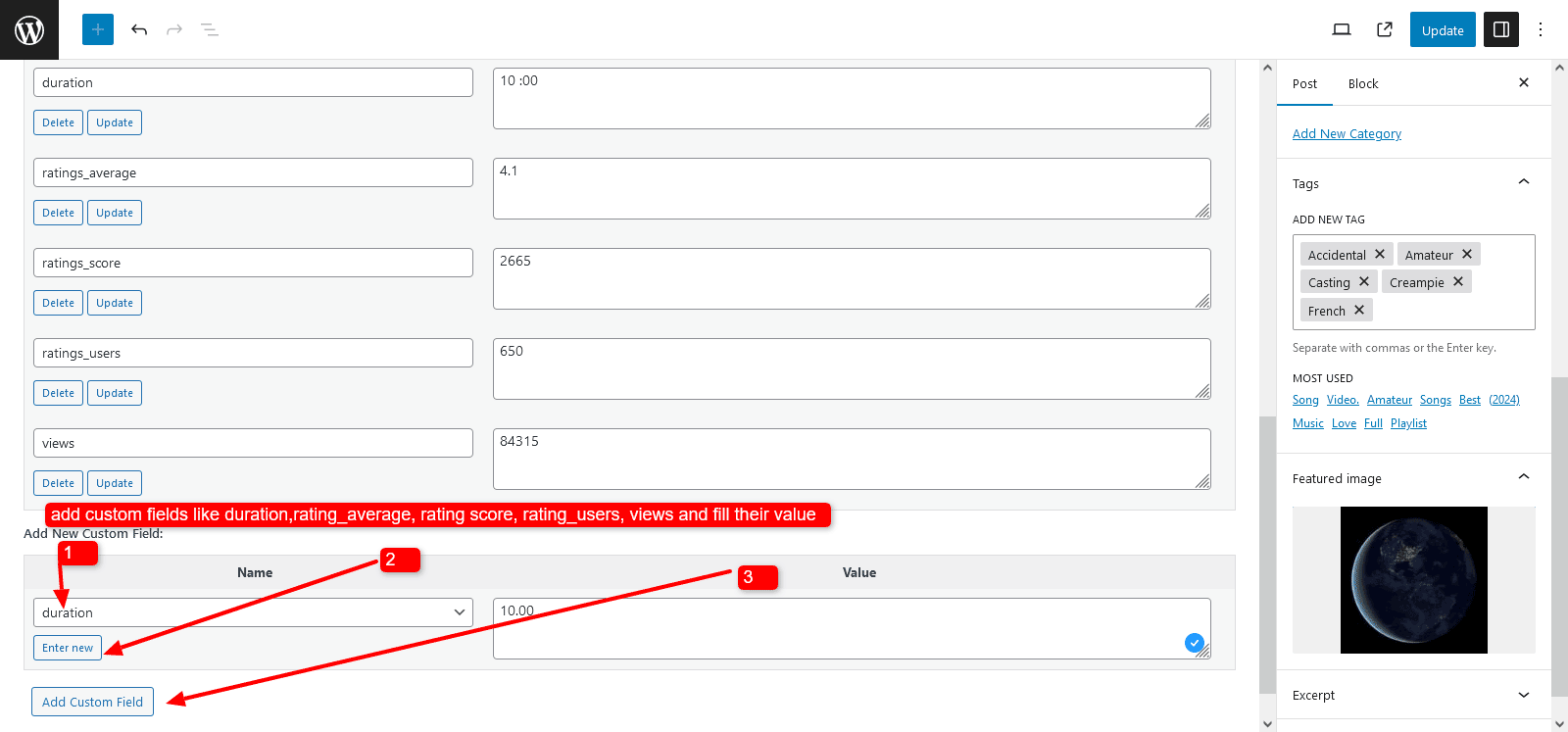Switch to the Block tab
This screenshot has height=732, width=1568.
[1362, 84]
